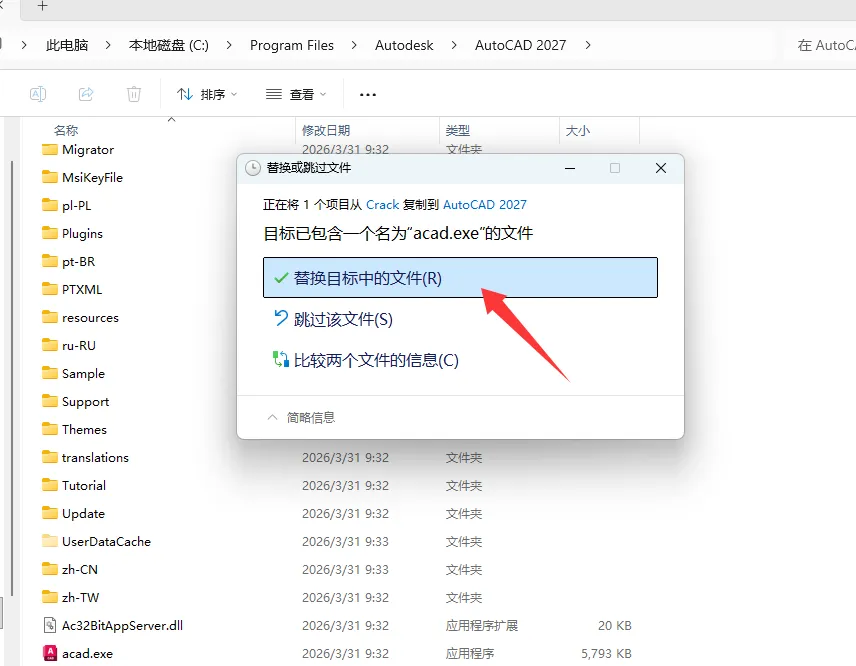Expand chevron after AutoCAD 2027 breadcrumb
Viewport: 856px width, 666px height.
(x=588, y=45)
